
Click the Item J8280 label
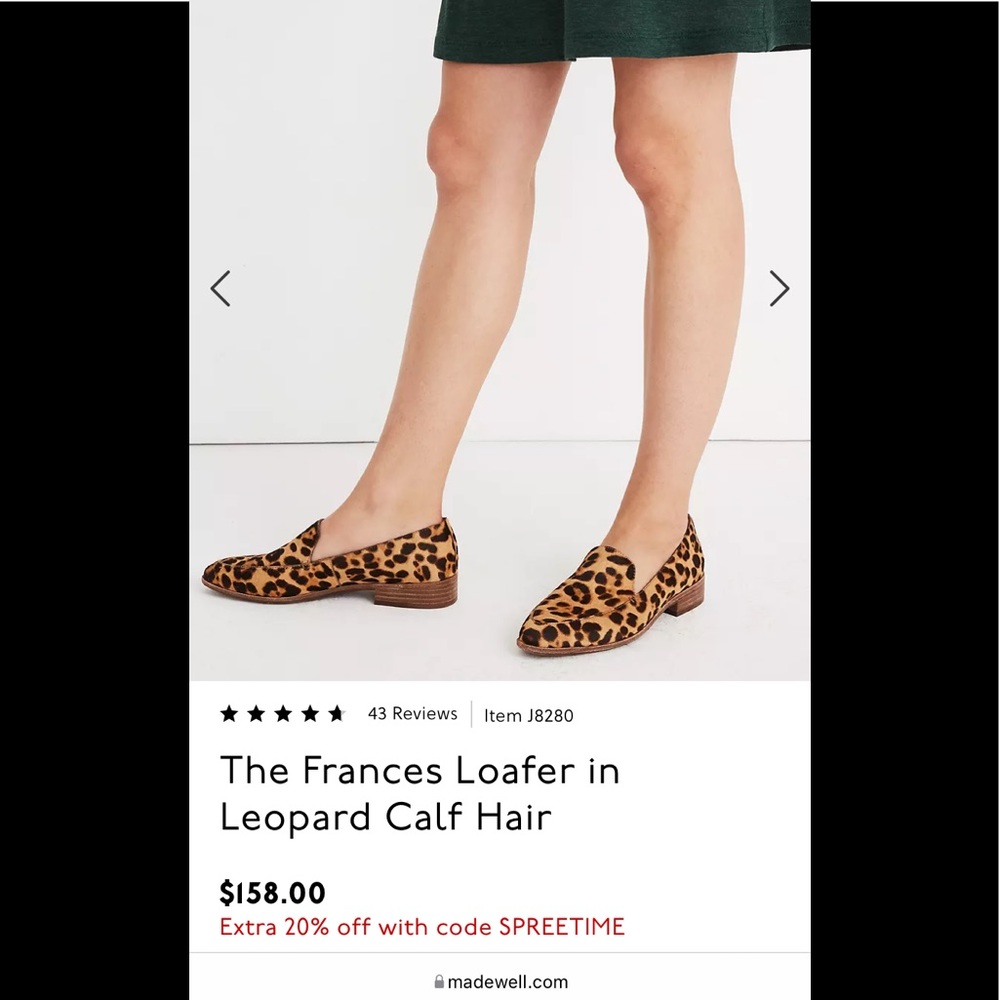tap(530, 716)
